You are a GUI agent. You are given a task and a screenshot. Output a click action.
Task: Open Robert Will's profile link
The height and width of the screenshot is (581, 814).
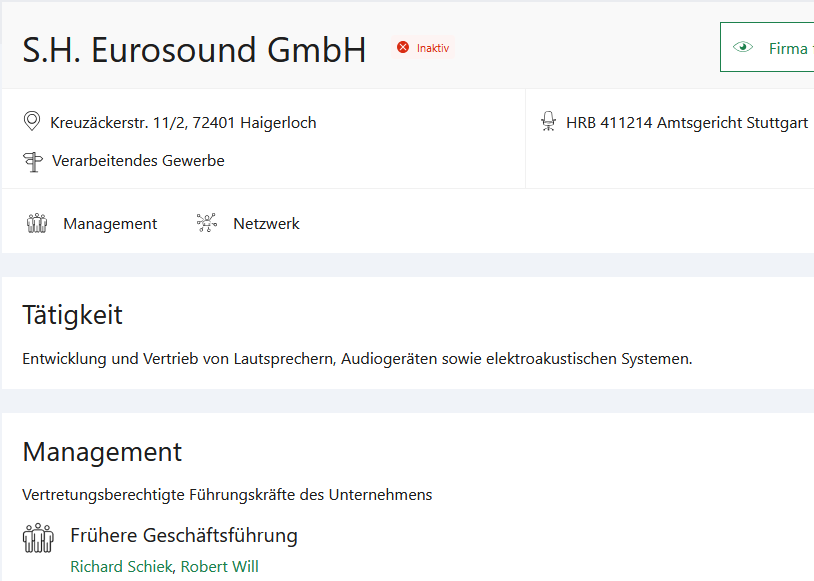click(220, 566)
